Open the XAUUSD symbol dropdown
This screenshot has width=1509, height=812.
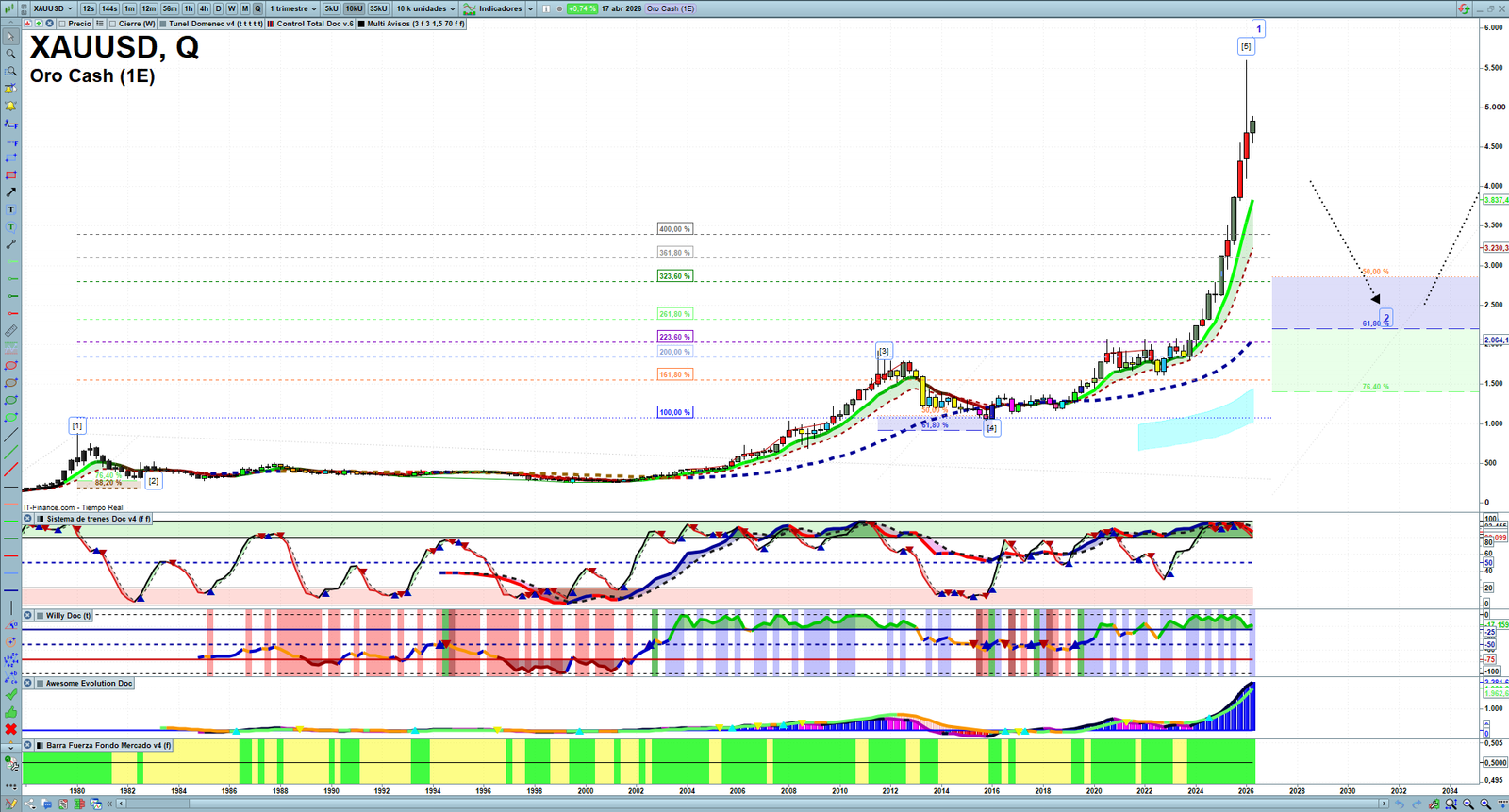(x=53, y=8)
